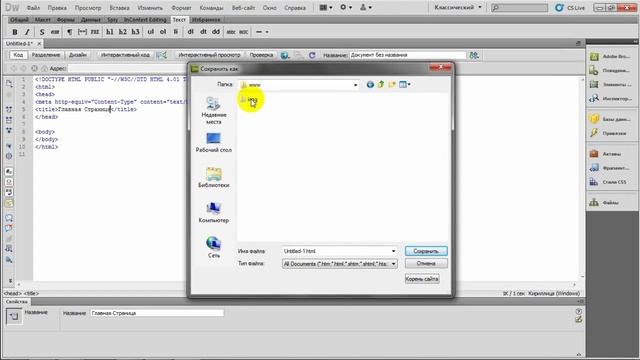Go to Рабочий стол in the Save dialog sidebar
640x360 pixels.
point(213,142)
